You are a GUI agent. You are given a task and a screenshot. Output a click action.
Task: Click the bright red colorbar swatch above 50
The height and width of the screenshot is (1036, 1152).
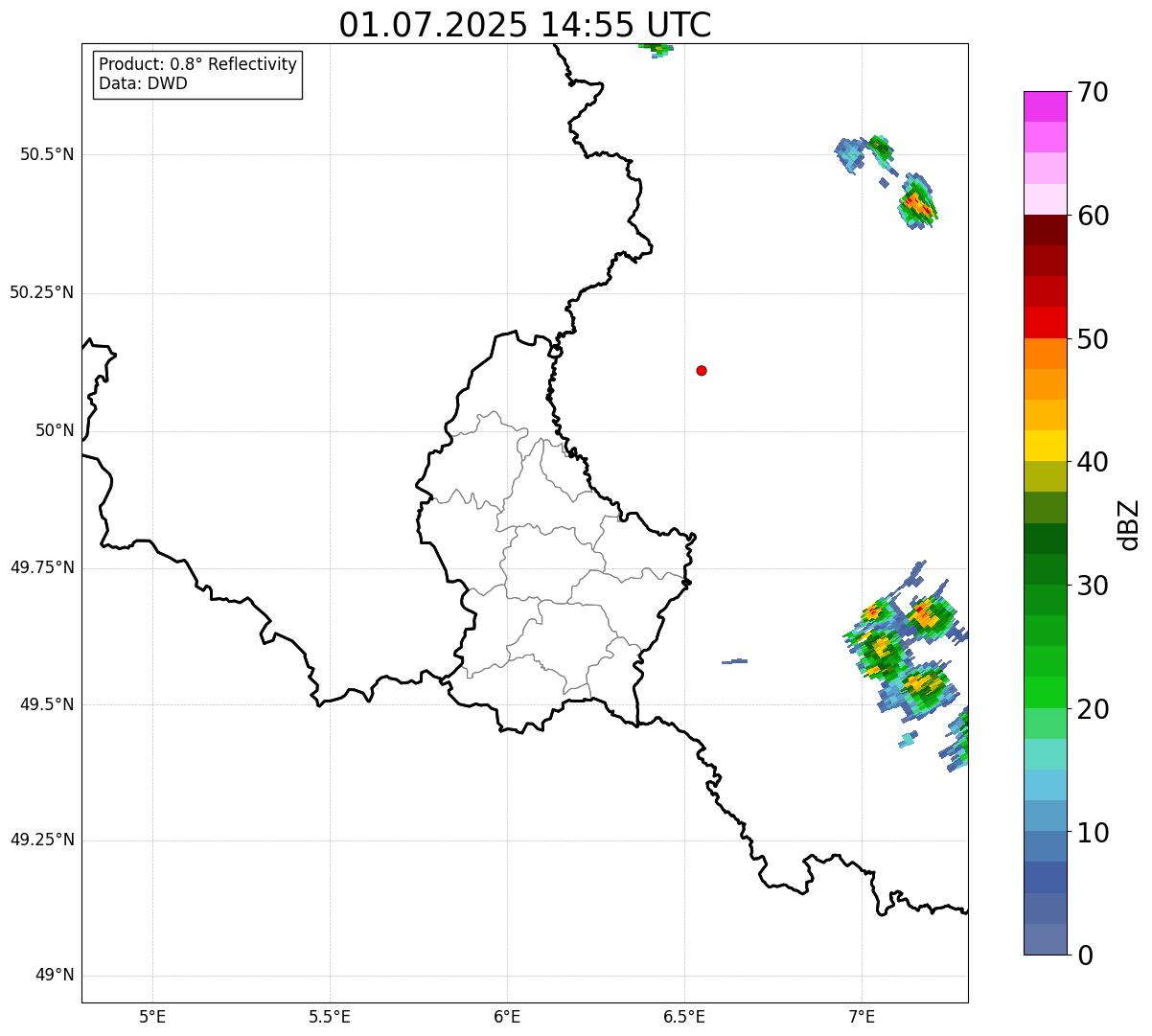[x=1045, y=322]
